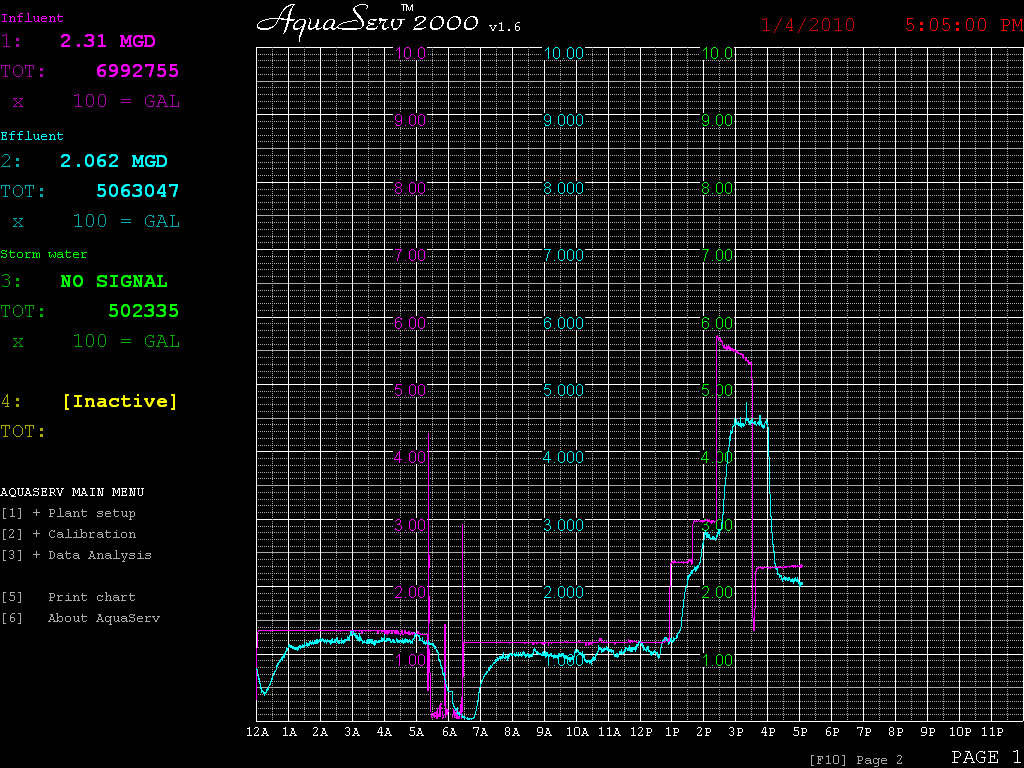Click the cyan 6.000 scale label
This screenshot has width=1024, height=768.
(x=564, y=323)
